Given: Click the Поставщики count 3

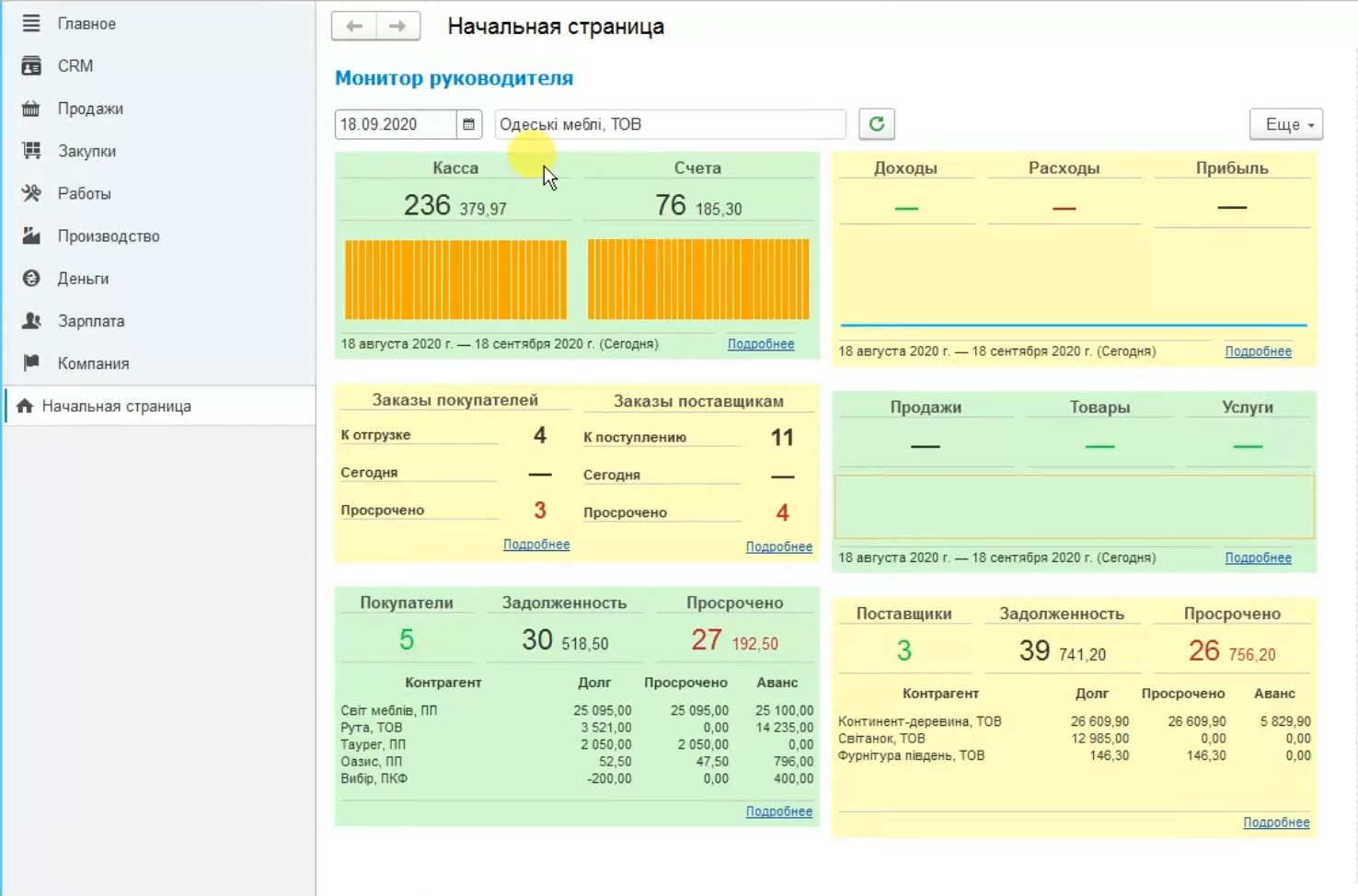Looking at the screenshot, I should [904, 650].
